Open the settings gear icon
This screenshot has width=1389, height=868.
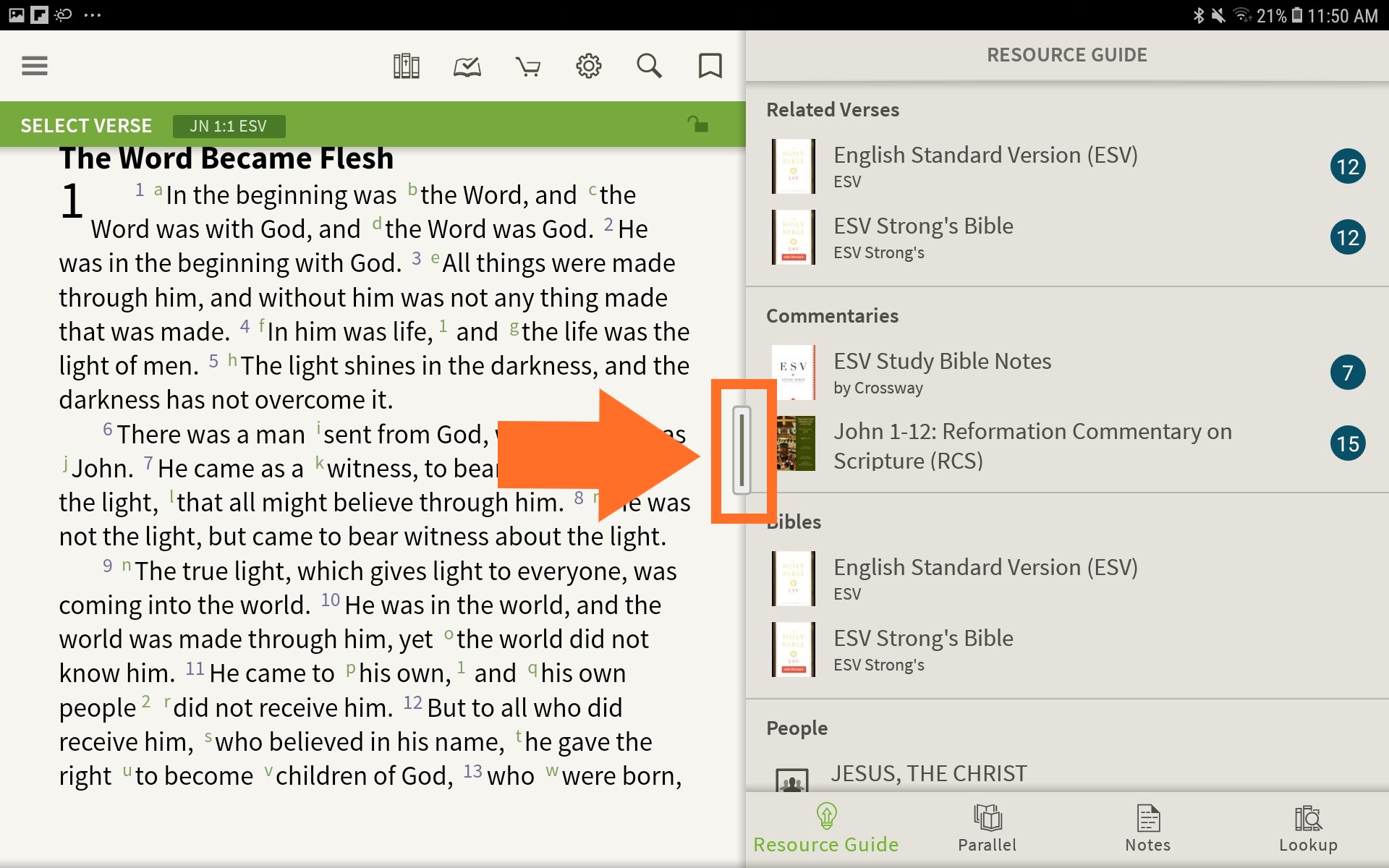coord(589,66)
